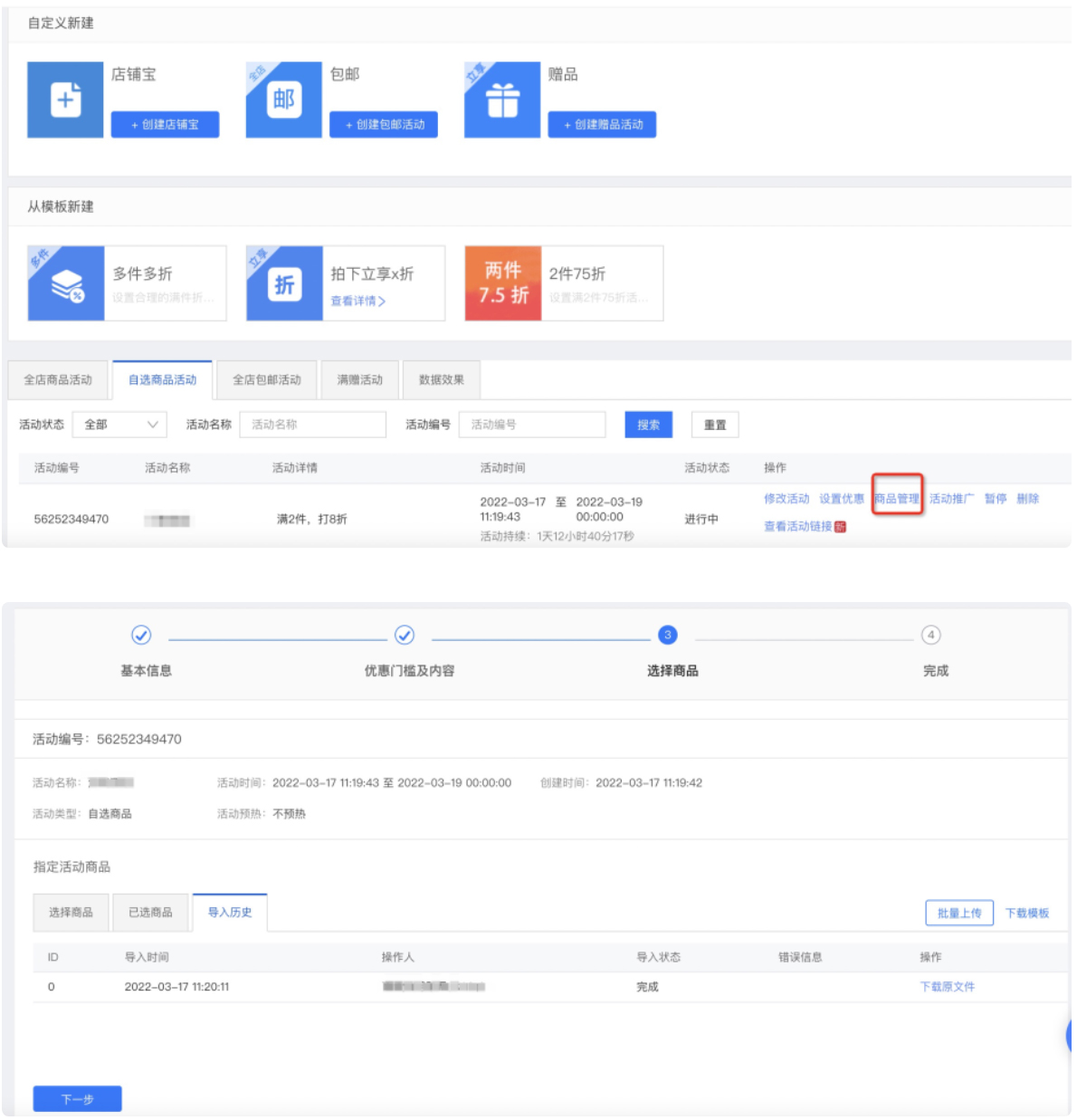Select the 拍下立享x折 discount icon

click(284, 283)
